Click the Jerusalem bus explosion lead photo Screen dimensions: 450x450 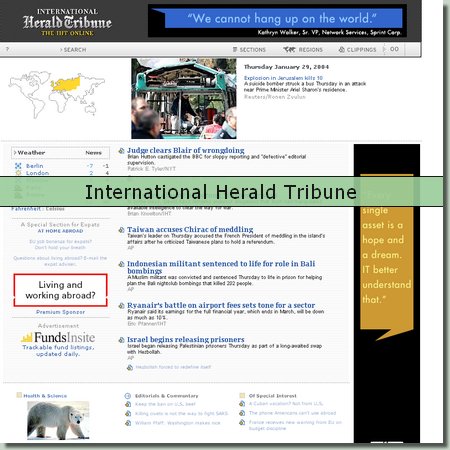tap(184, 98)
